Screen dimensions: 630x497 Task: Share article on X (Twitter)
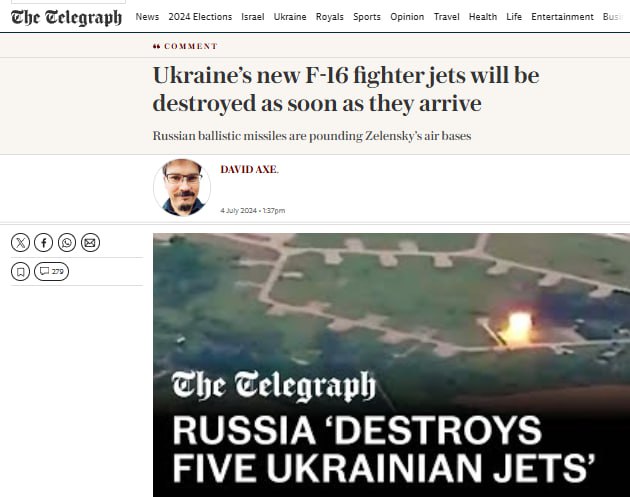pos(20,243)
